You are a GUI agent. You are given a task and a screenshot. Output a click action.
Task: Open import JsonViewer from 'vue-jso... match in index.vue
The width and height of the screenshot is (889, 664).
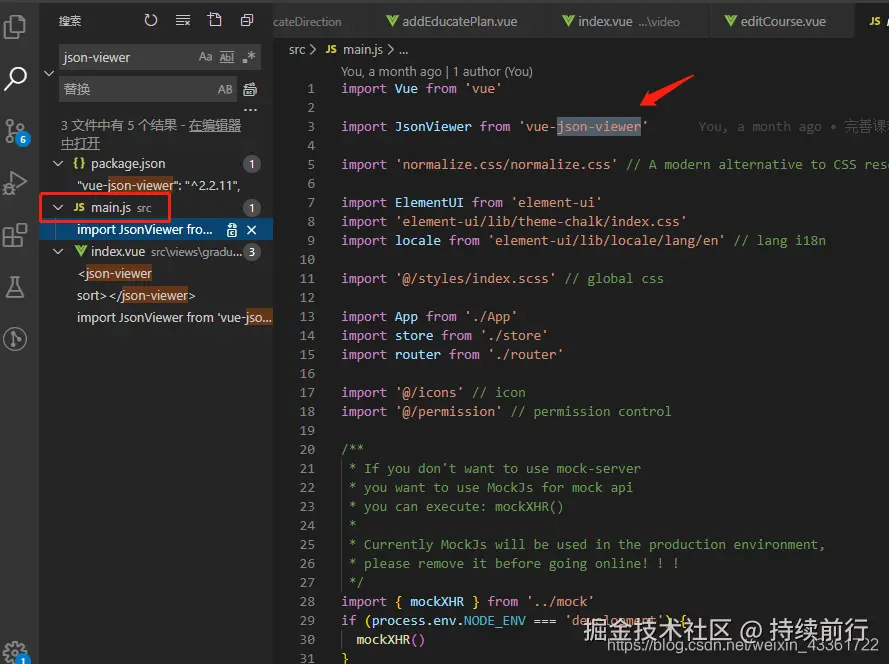pyautogui.click(x=174, y=318)
